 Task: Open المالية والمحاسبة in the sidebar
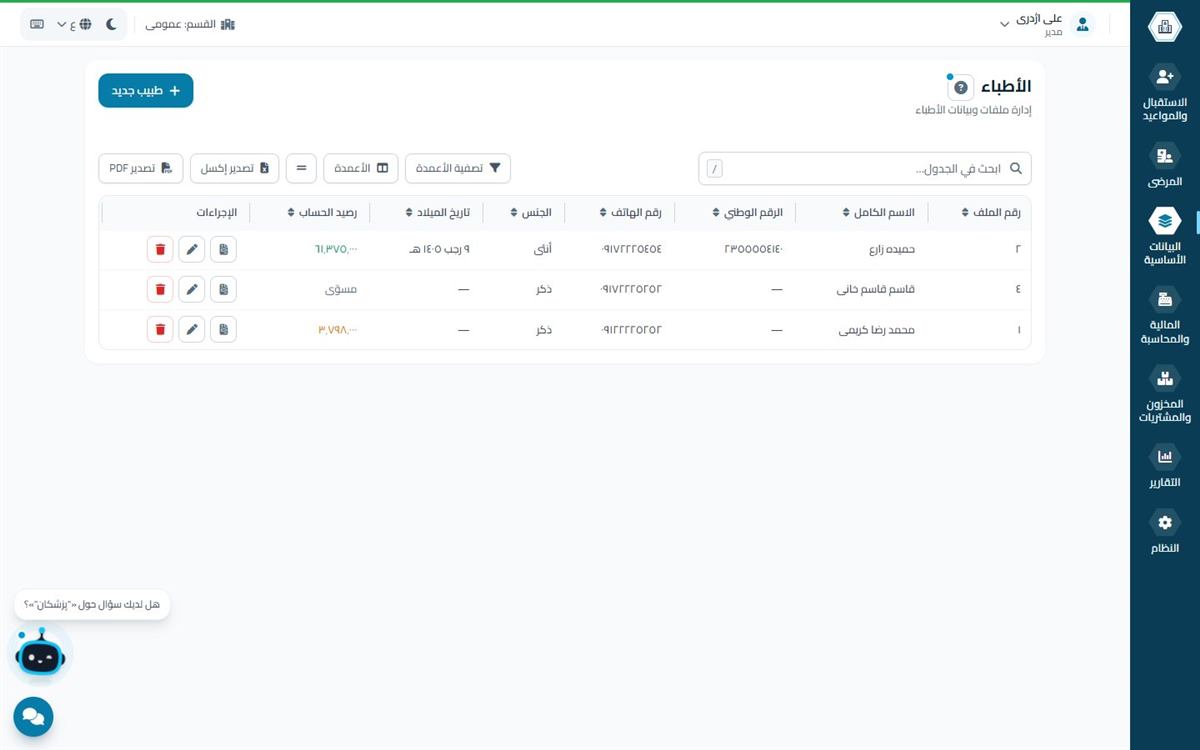(1164, 316)
